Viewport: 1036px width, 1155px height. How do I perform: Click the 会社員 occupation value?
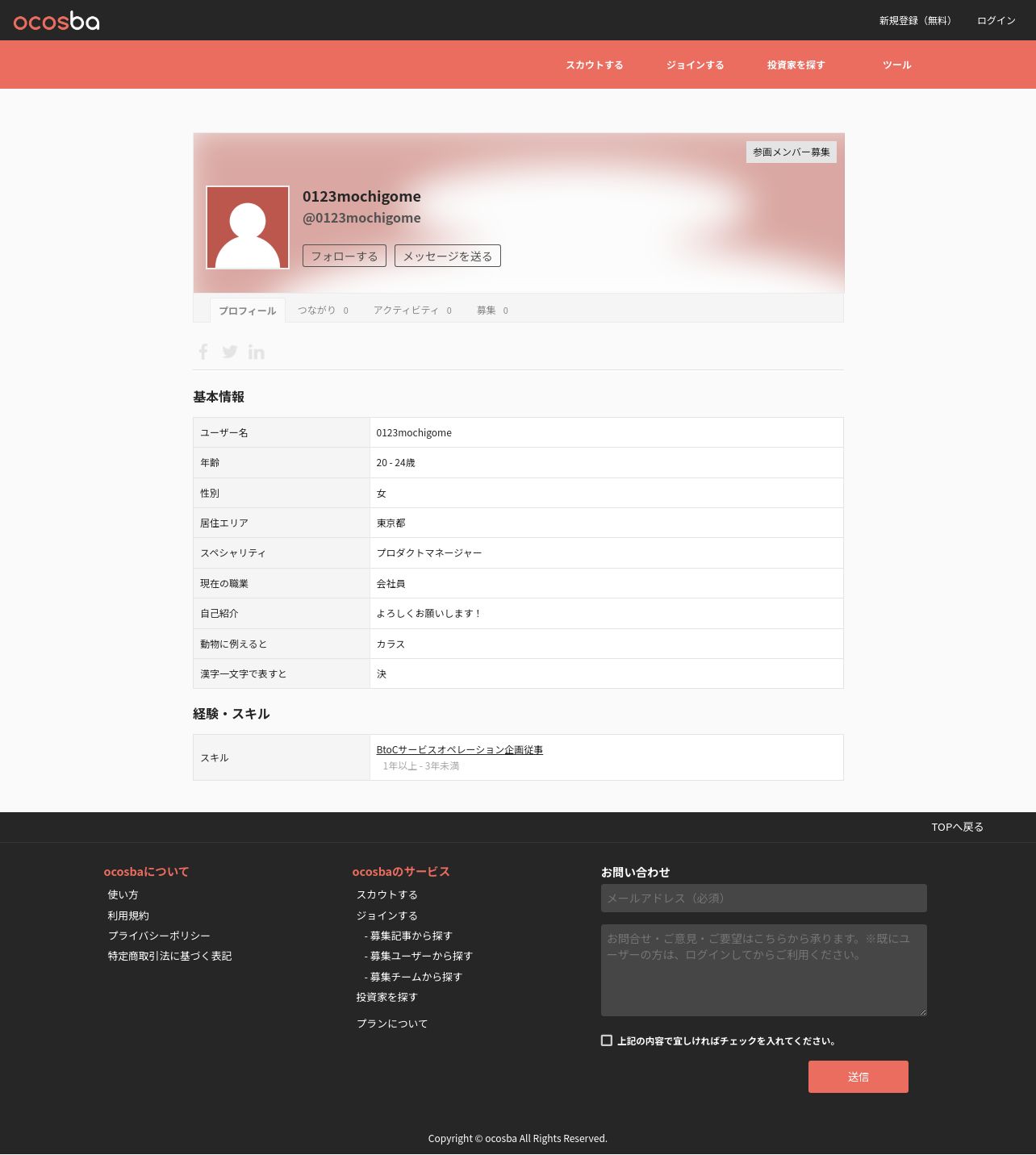point(391,584)
